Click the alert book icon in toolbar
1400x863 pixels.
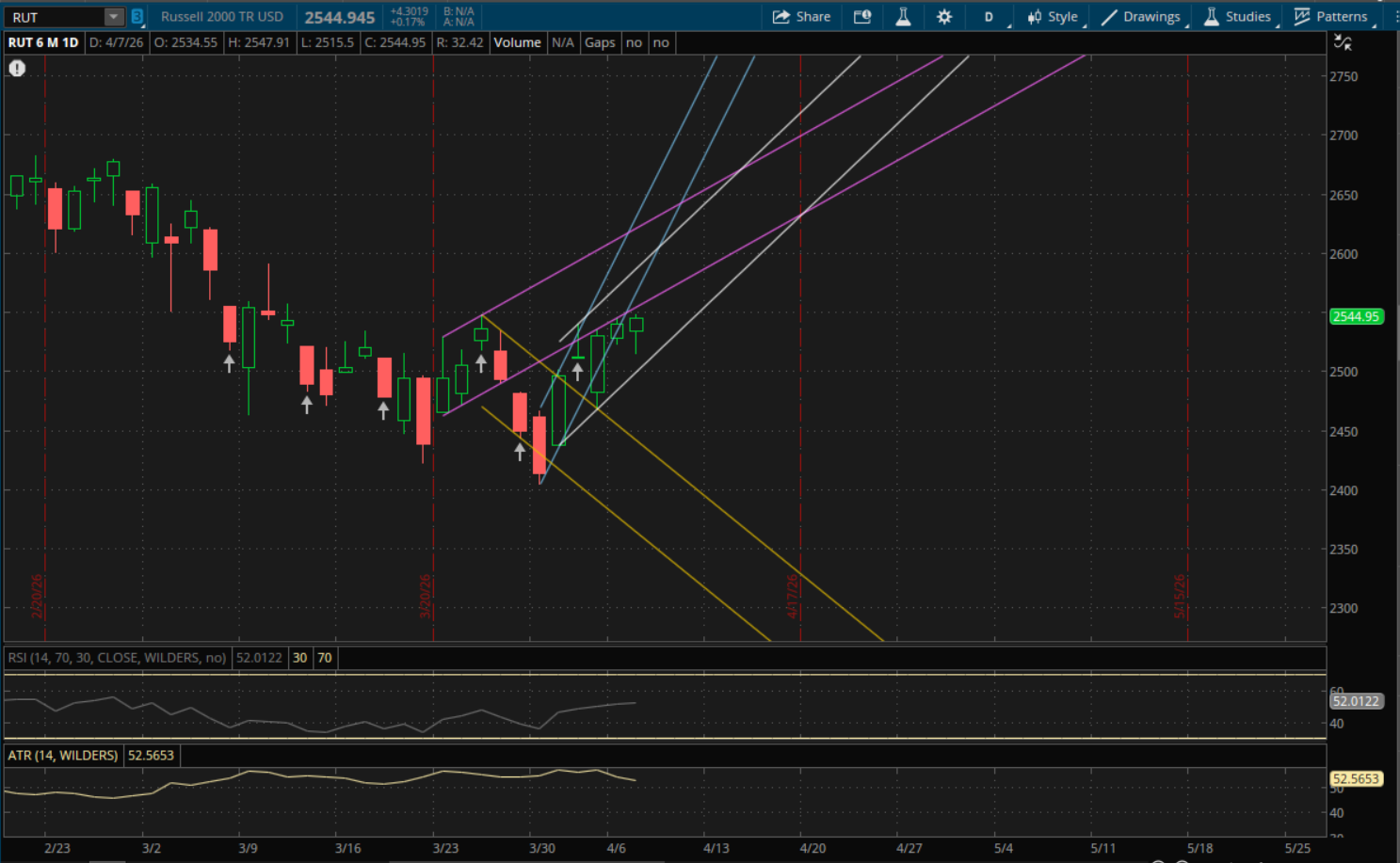(861, 17)
